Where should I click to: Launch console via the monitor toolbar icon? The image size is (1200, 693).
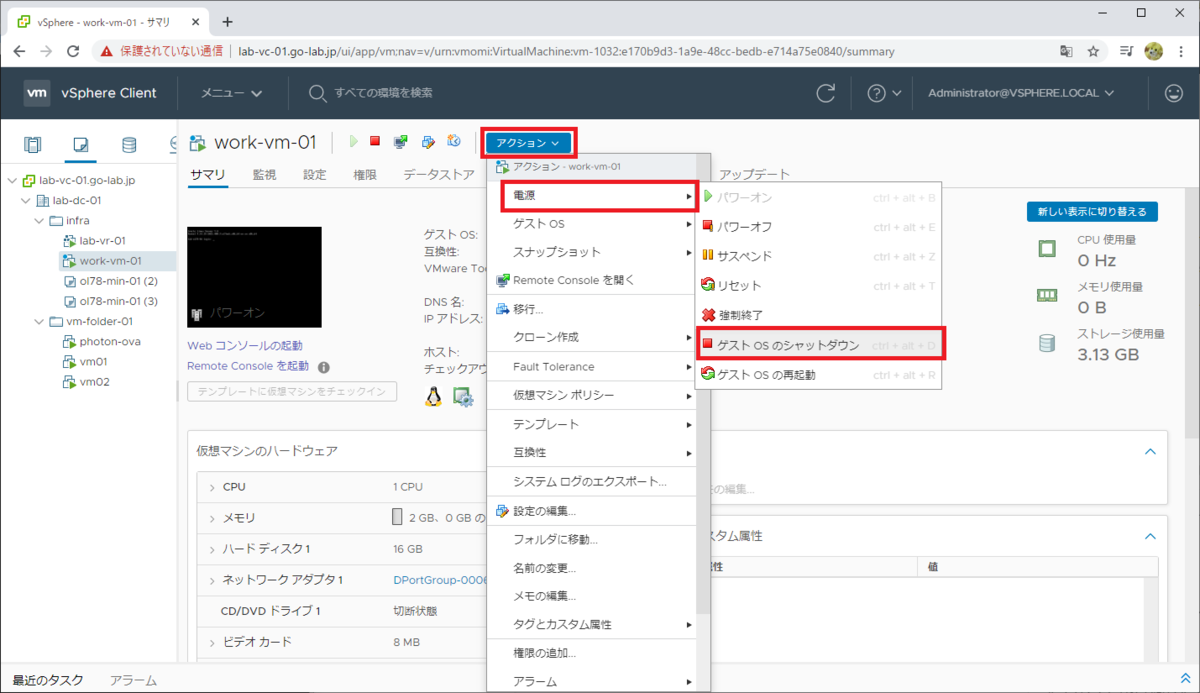click(401, 142)
